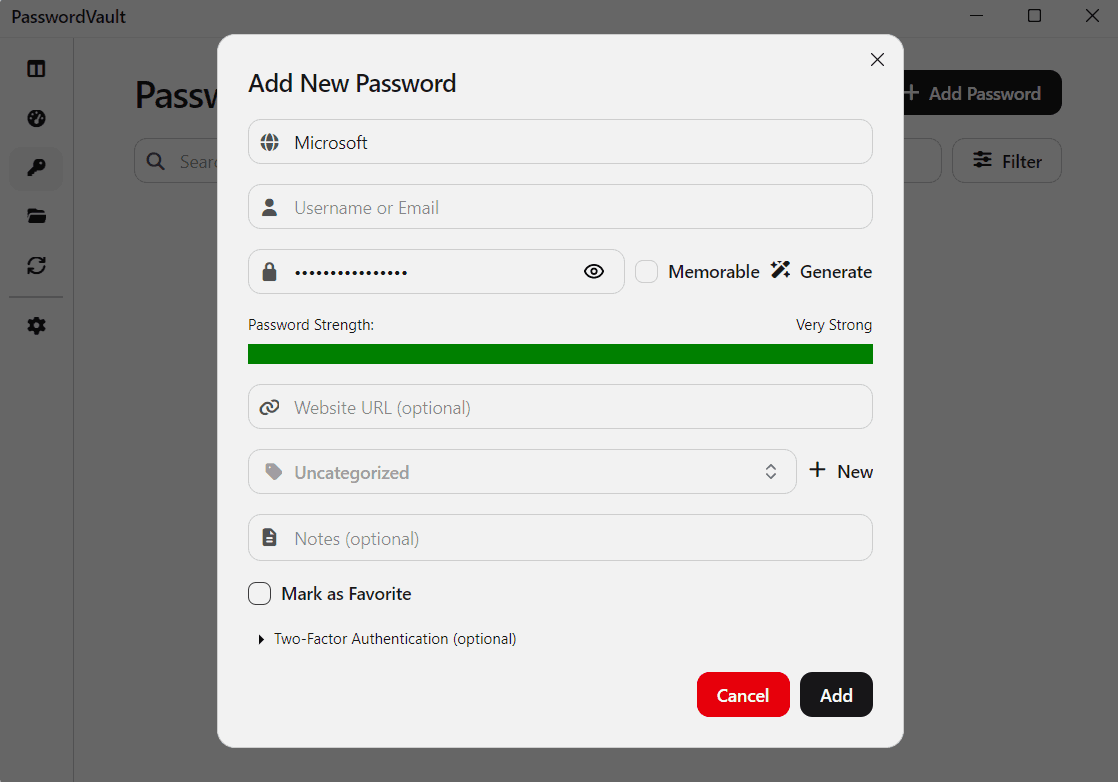Check Mark as Favorite
The image size is (1118, 782).
260,593
